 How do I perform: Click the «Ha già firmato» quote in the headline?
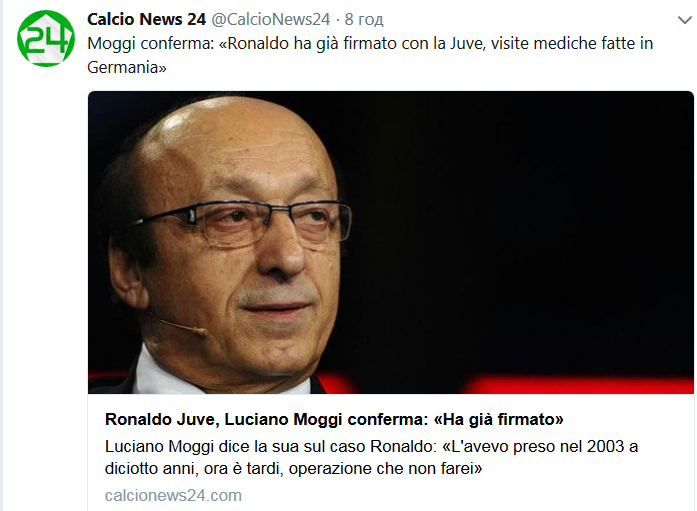pyautogui.click(x=498, y=419)
